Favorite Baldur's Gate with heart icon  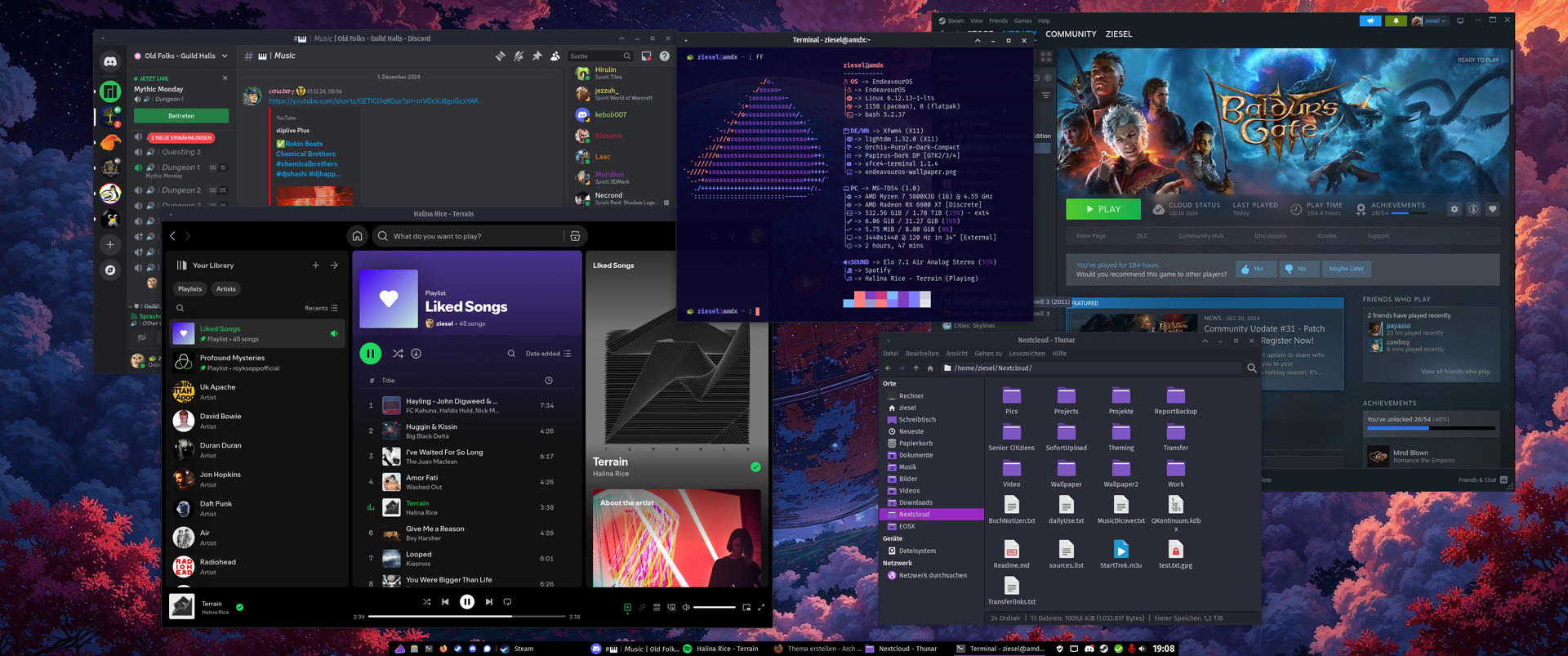click(1492, 209)
